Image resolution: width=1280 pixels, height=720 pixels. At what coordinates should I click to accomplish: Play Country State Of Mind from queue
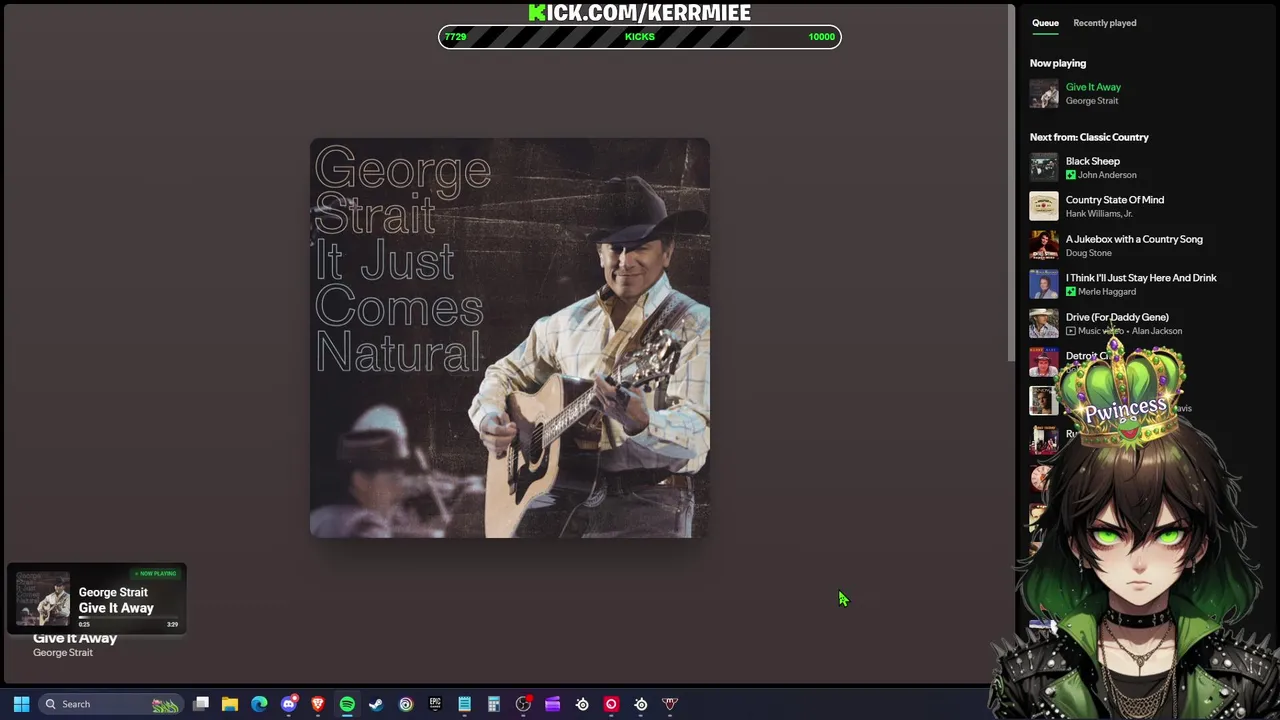point(1115,200)
